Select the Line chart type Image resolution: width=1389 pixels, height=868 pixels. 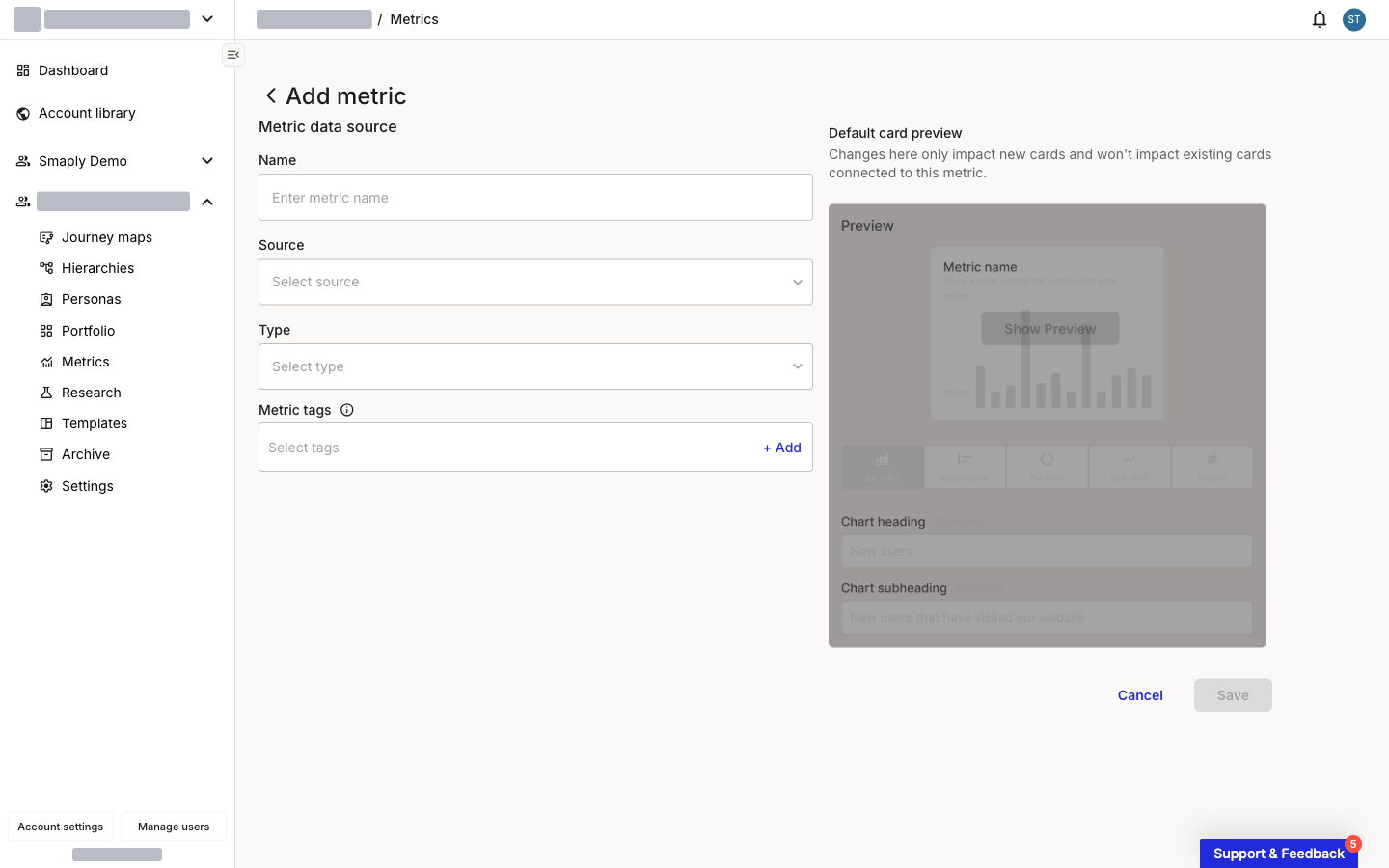1130,467
